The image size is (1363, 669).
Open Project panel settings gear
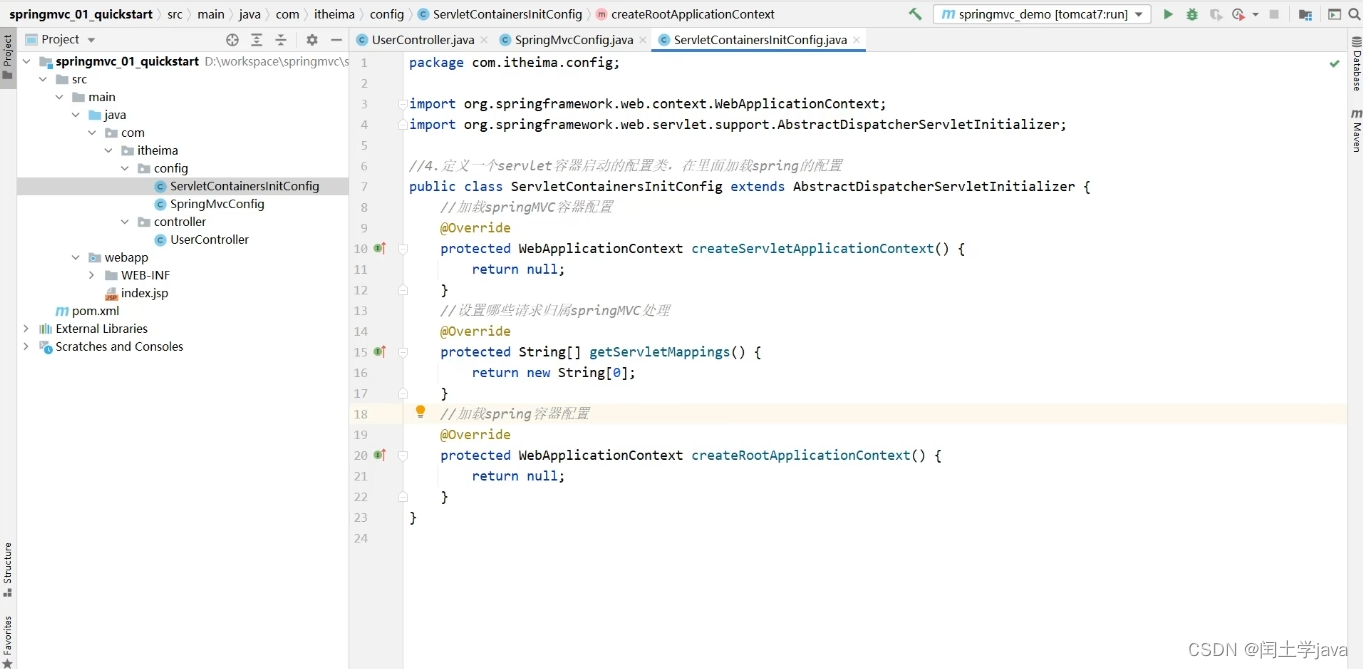tap(312, 40)
